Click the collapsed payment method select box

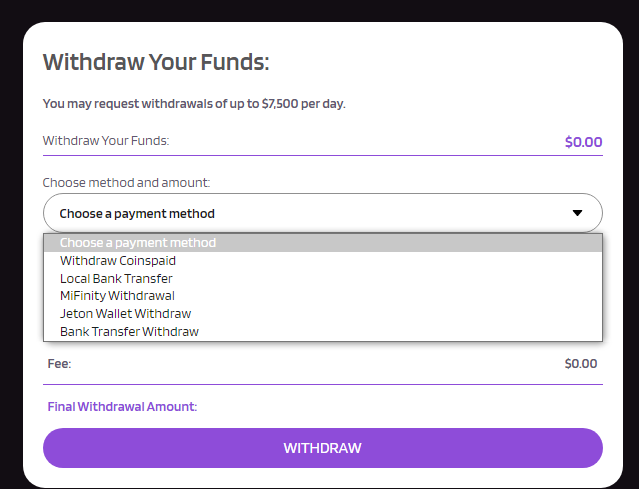300,213
